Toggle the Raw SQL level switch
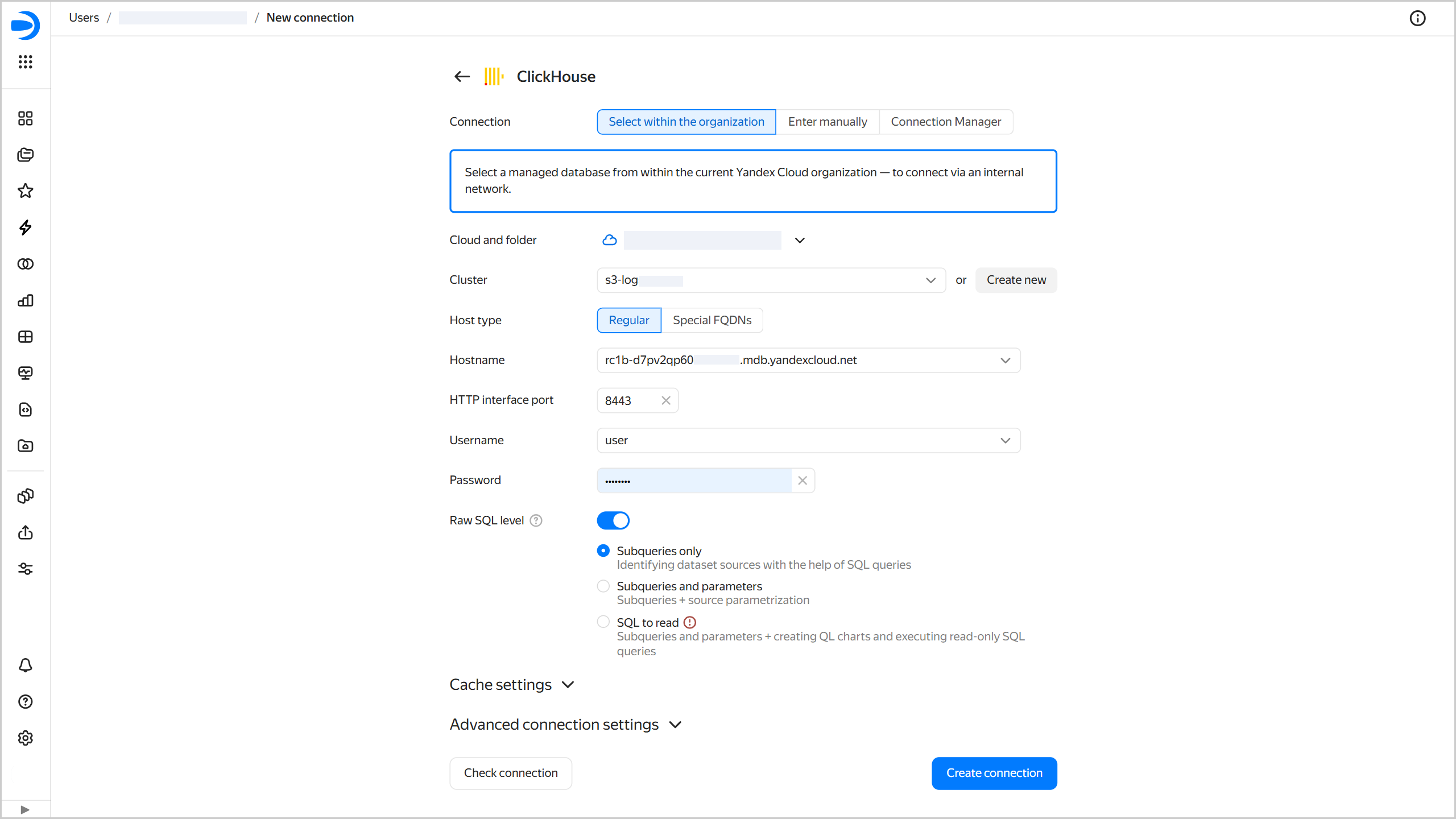 [613, 520]
